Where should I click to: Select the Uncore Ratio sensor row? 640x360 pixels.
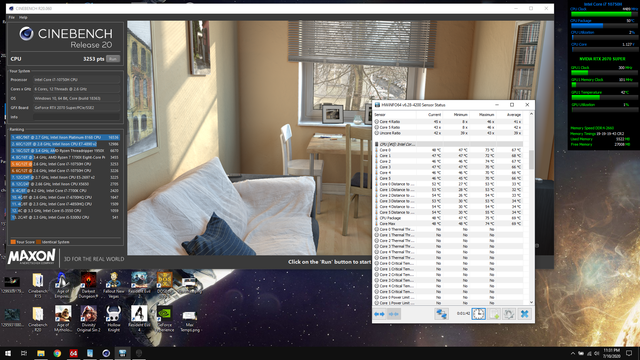click(448, 133)
